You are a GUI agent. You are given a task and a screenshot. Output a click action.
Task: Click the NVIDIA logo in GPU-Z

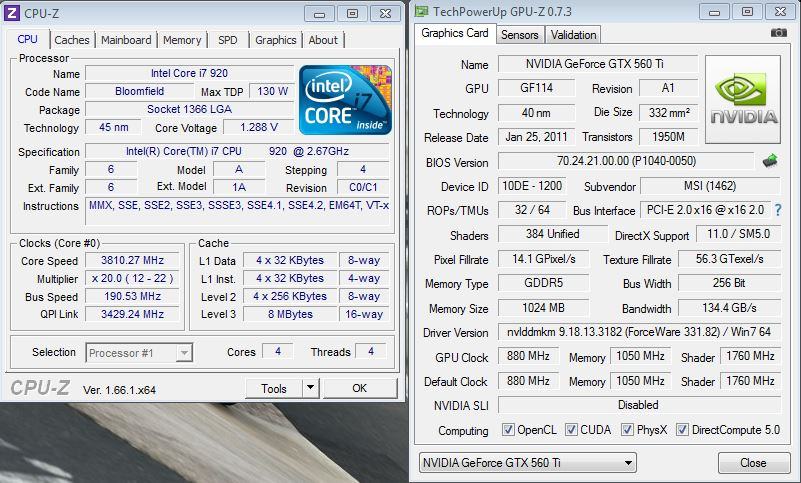pyautogui.click(x=743, y=99)
